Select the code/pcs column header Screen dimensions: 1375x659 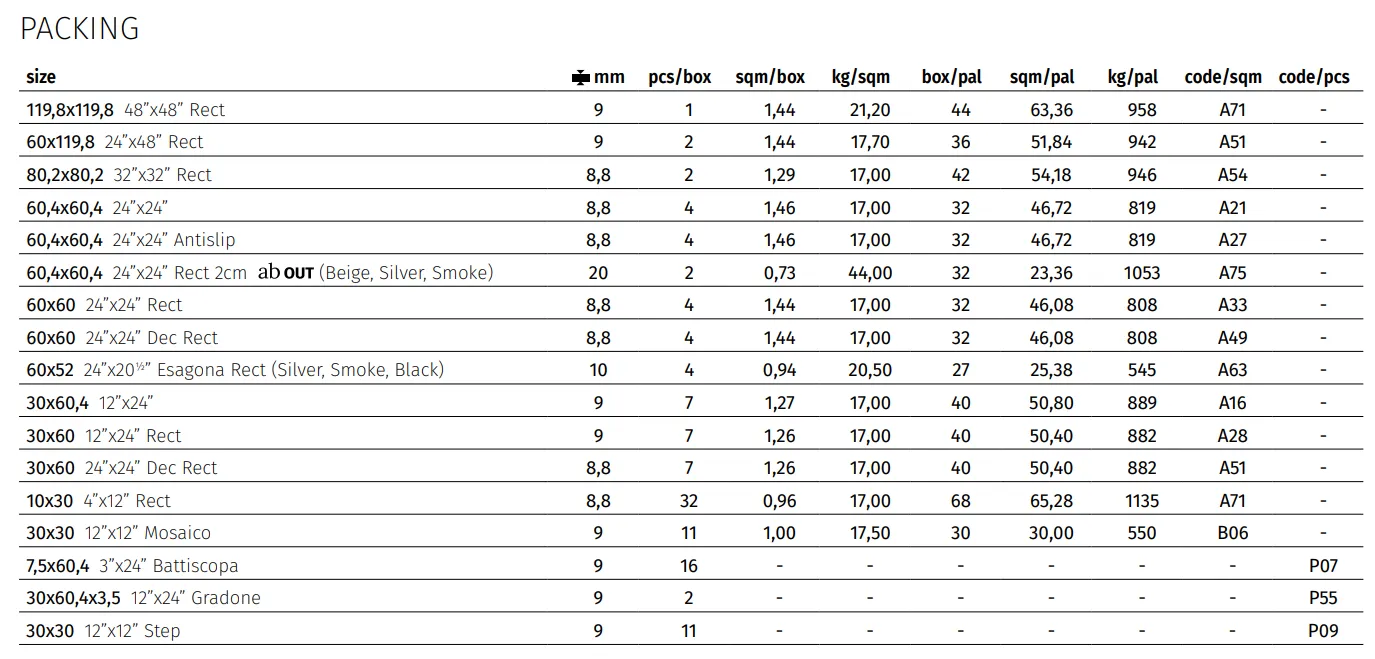[x=1314, y=77]
